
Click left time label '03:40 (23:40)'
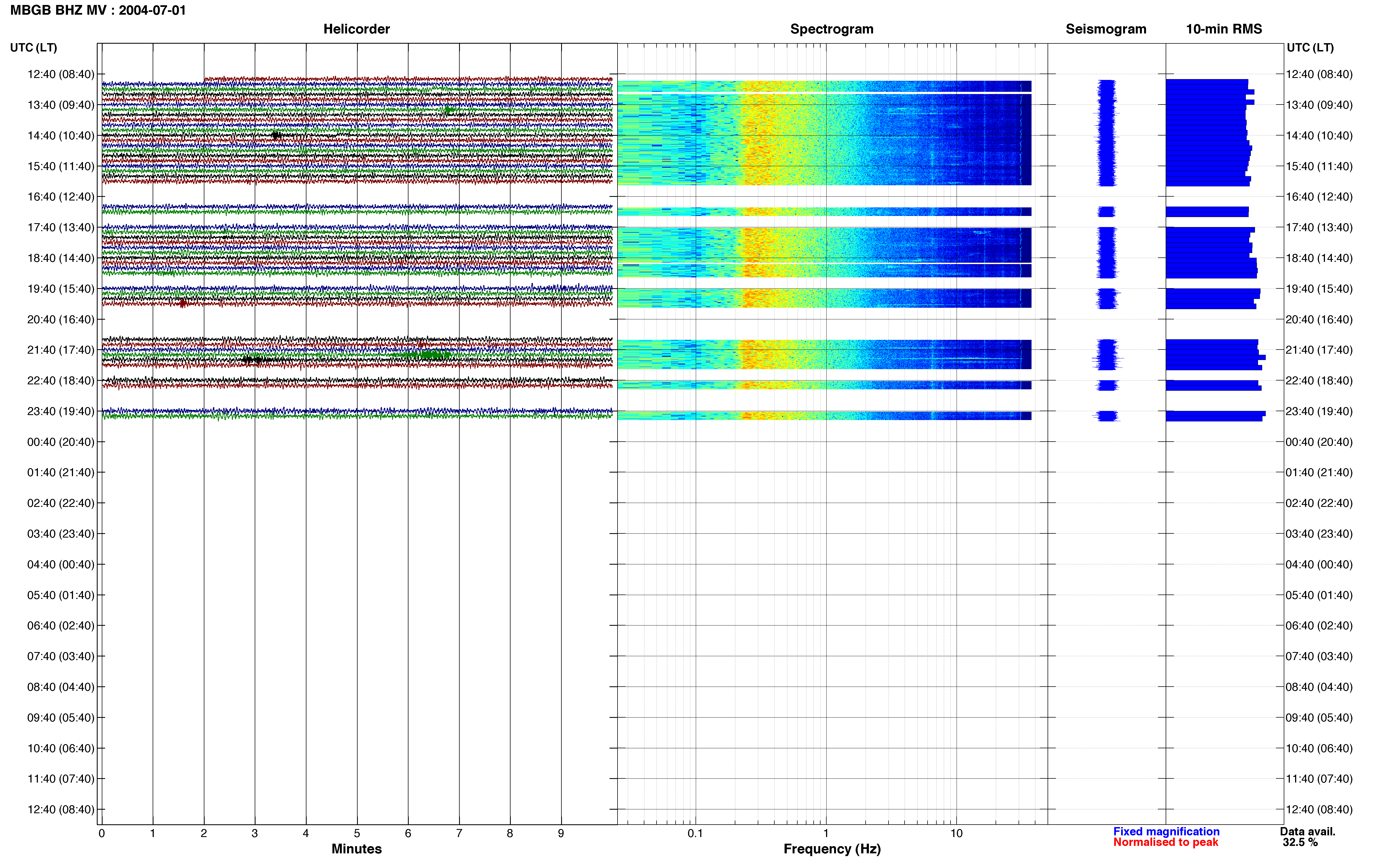point(61,534)
